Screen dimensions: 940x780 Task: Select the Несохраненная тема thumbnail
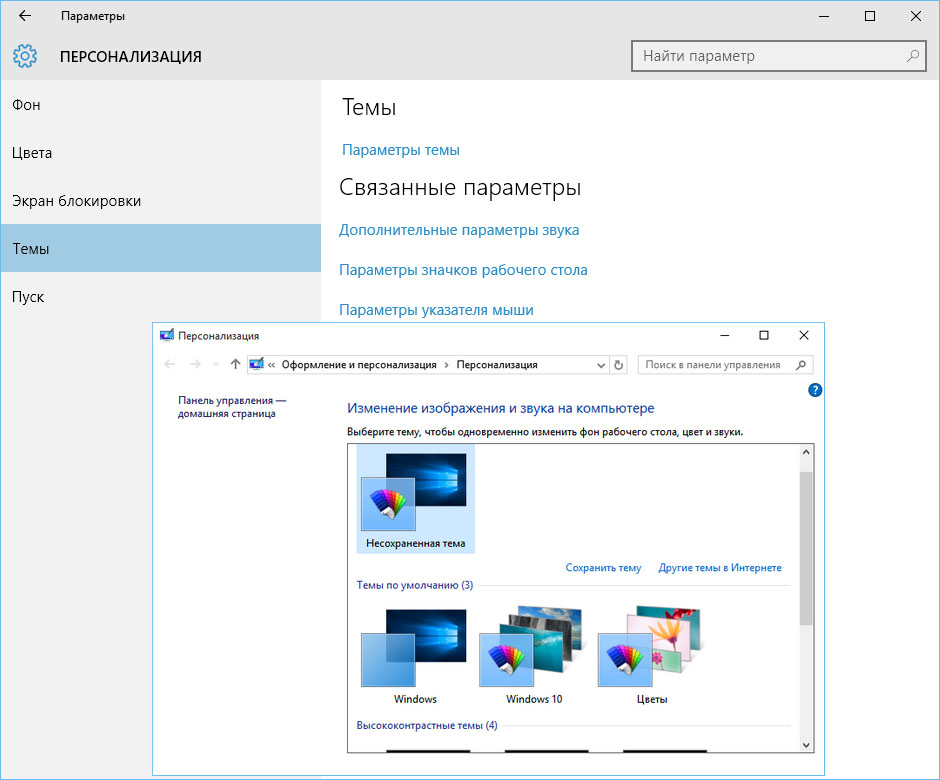coord(415,499)
